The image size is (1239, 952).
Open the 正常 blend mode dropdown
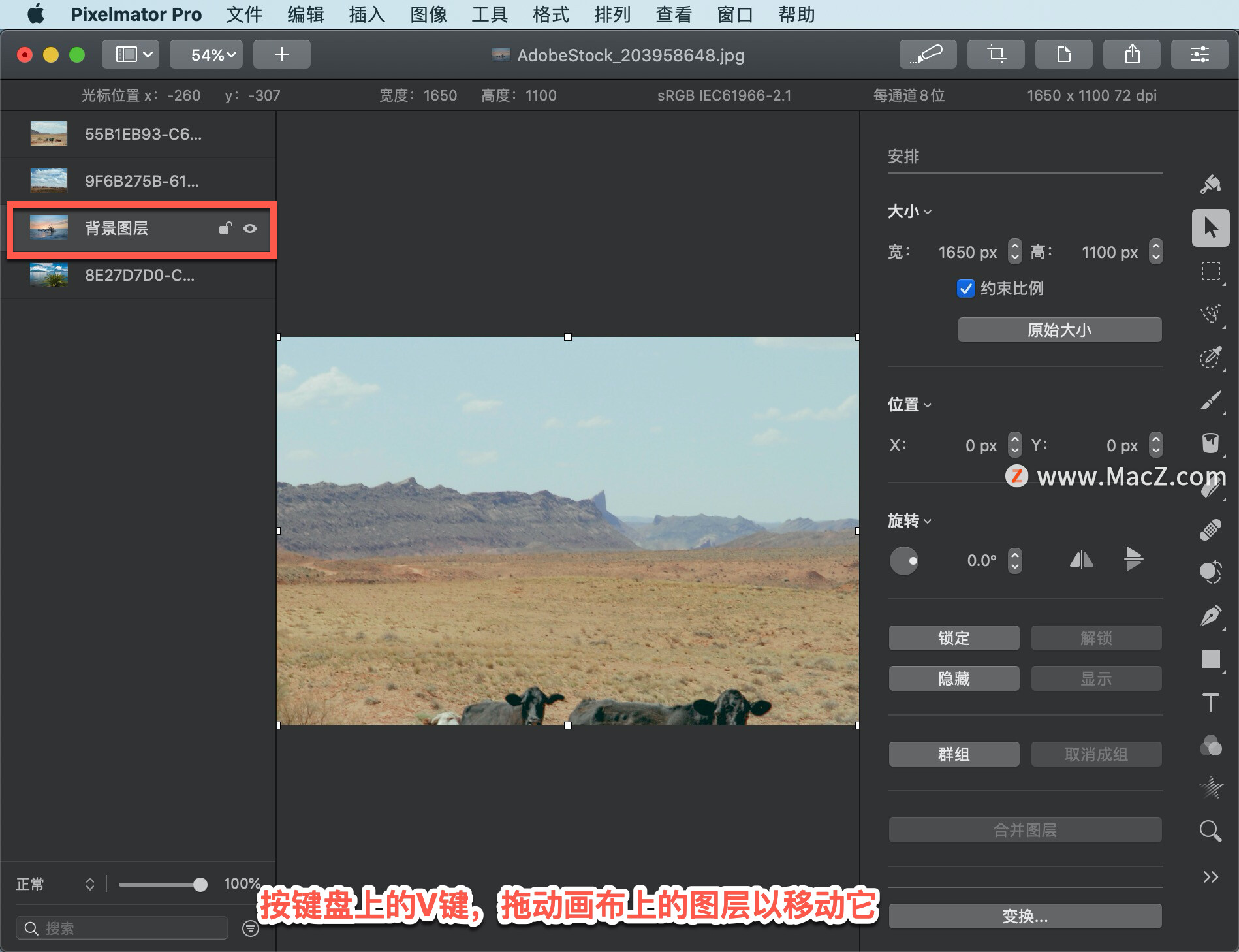pyautogui.click(x=55, y=884)
